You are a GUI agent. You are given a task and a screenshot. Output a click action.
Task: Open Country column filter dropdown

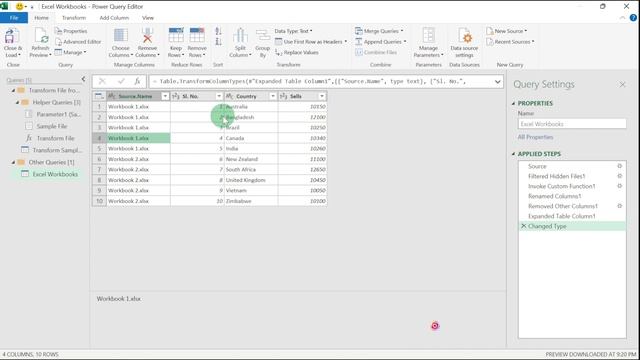pos(273,96)
